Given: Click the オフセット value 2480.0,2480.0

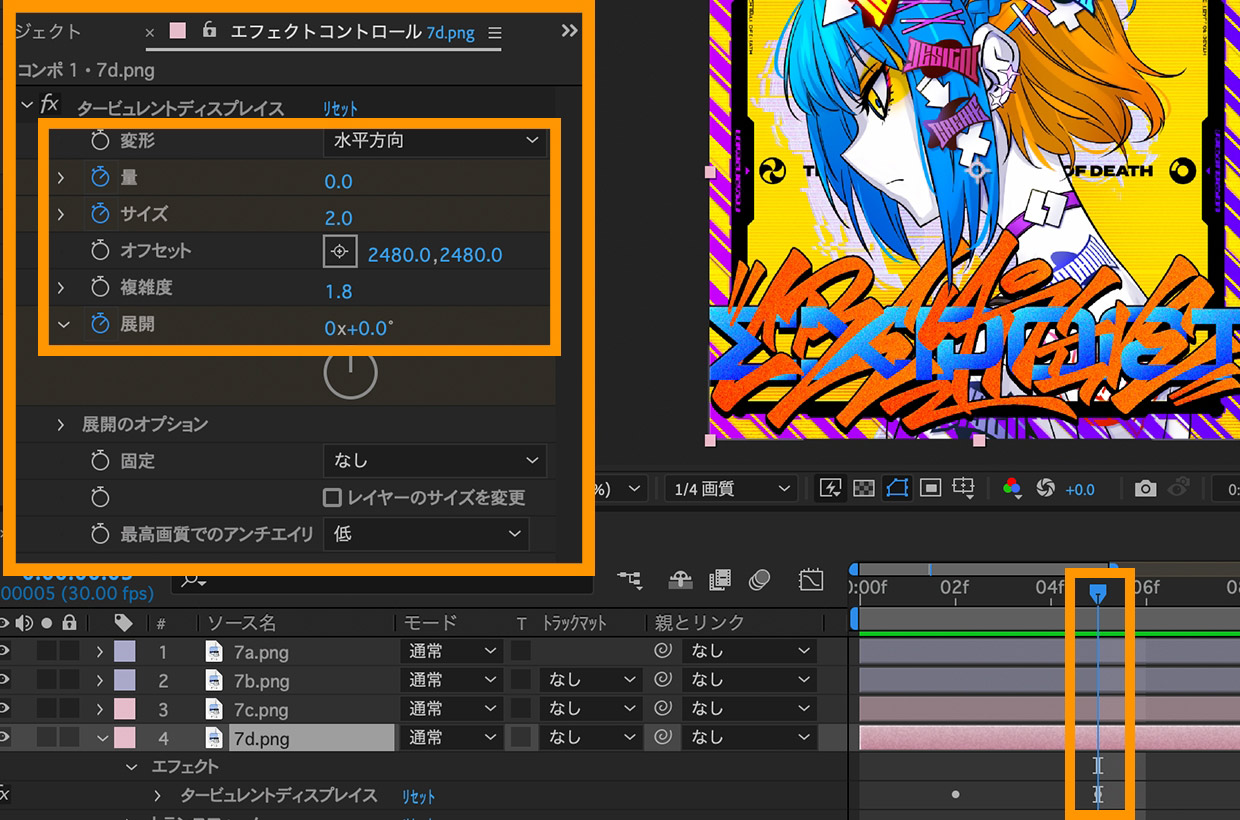Looking at the screenshot, I should point(435,254).
